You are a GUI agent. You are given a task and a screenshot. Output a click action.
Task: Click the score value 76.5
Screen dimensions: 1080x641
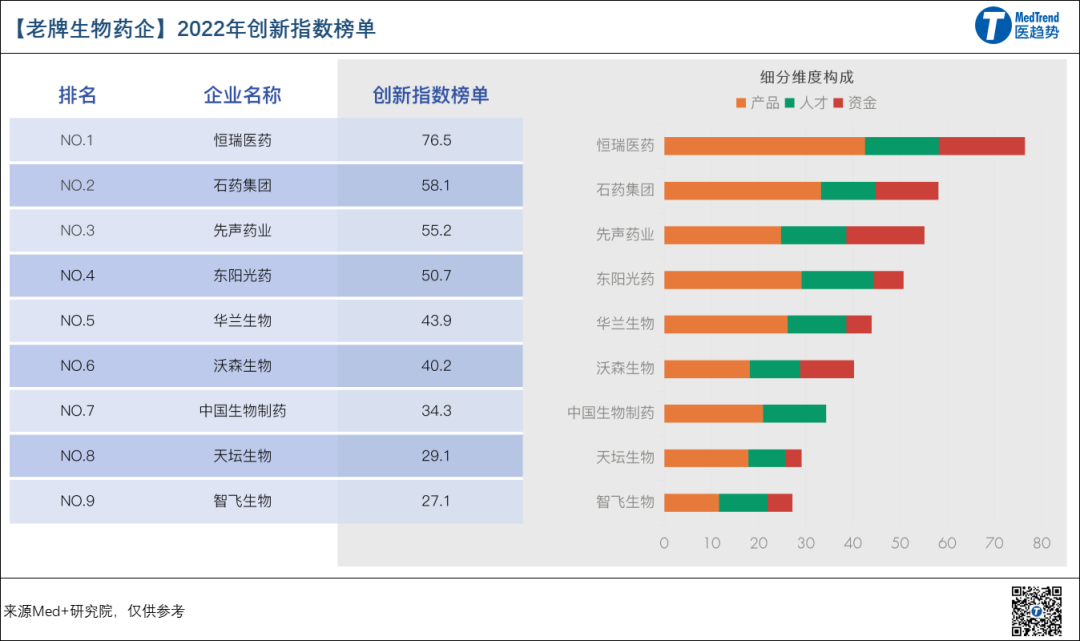(437, 140)
